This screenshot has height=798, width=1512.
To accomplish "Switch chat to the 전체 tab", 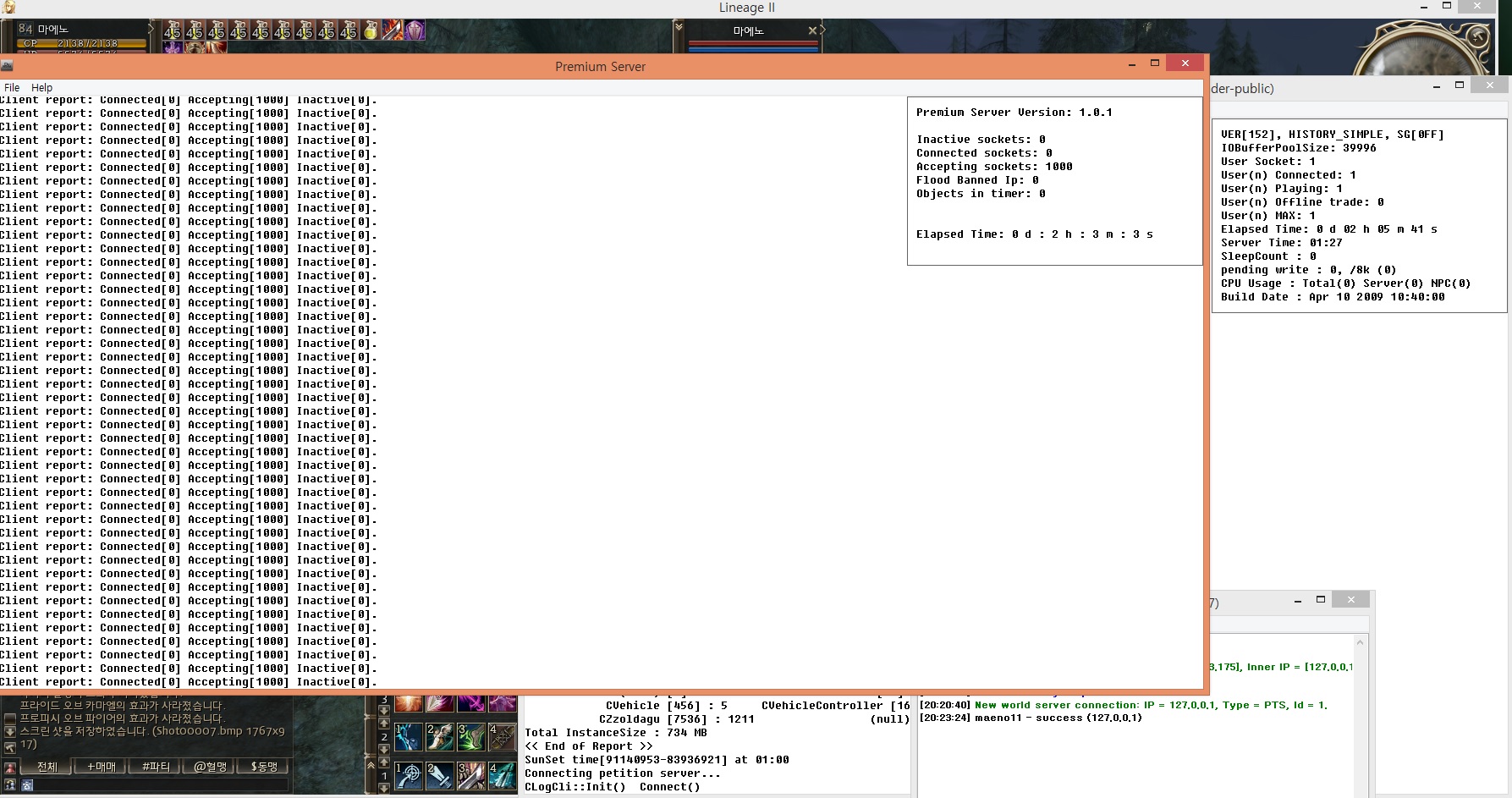I will 47,767.
